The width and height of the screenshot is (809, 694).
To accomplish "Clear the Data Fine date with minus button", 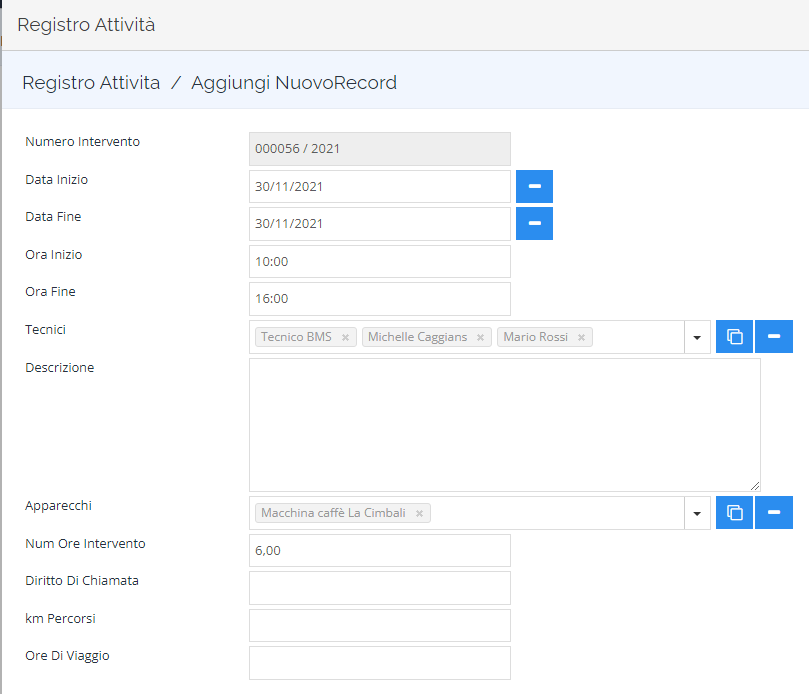I will (534, 223).
